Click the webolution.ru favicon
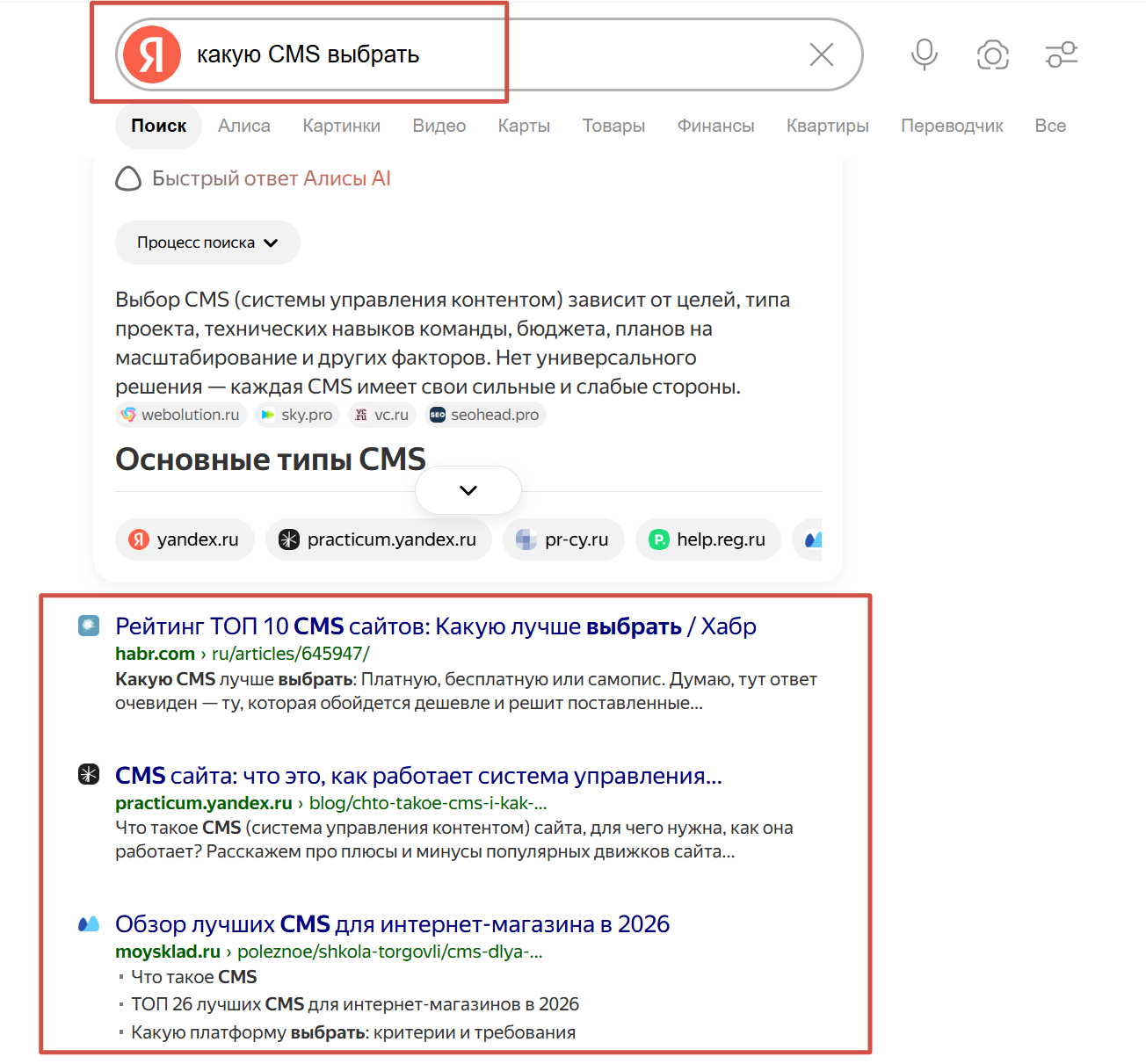The image size is (1146, 1064). tap(129, 415)
